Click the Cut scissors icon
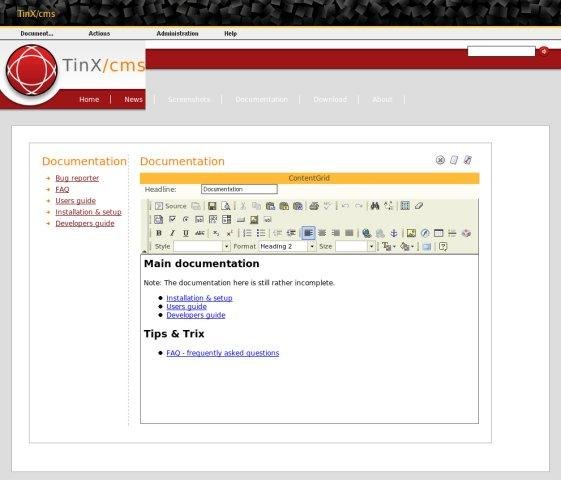 click(x=243, y=206)
